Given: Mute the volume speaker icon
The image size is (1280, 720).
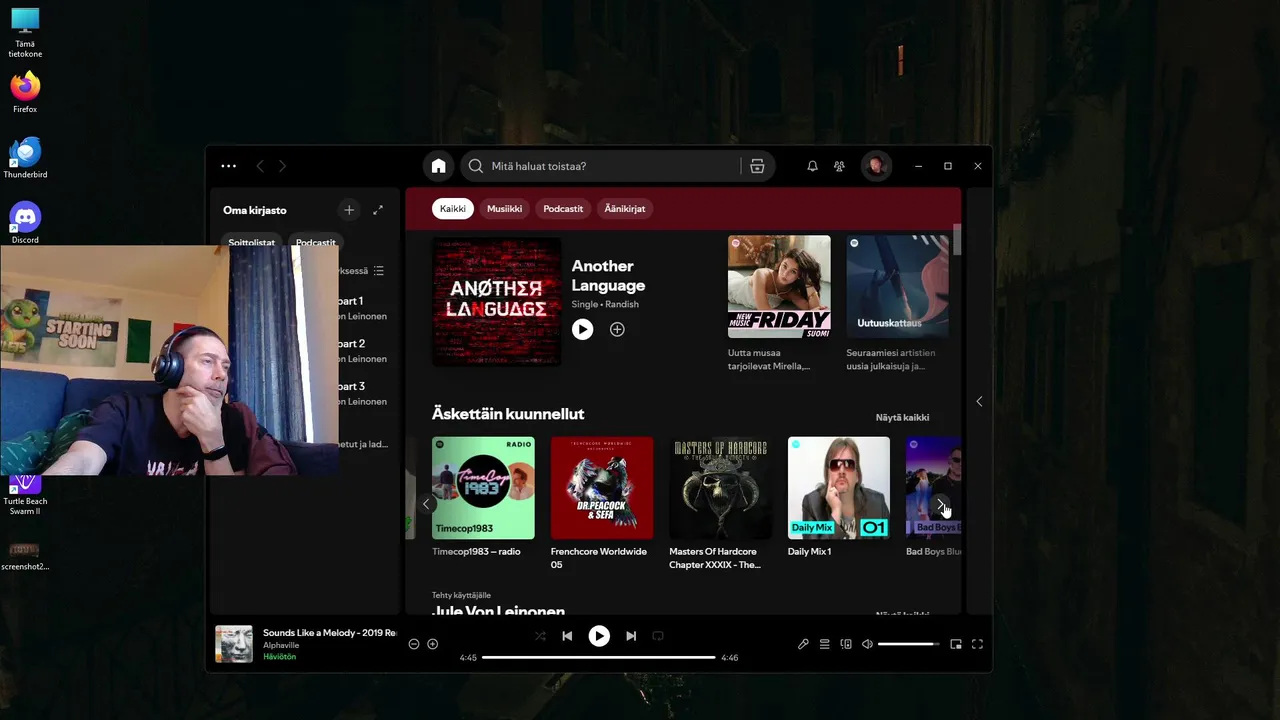Looking at the screenshot, I should pyautogui.click(x=867, y=644).
